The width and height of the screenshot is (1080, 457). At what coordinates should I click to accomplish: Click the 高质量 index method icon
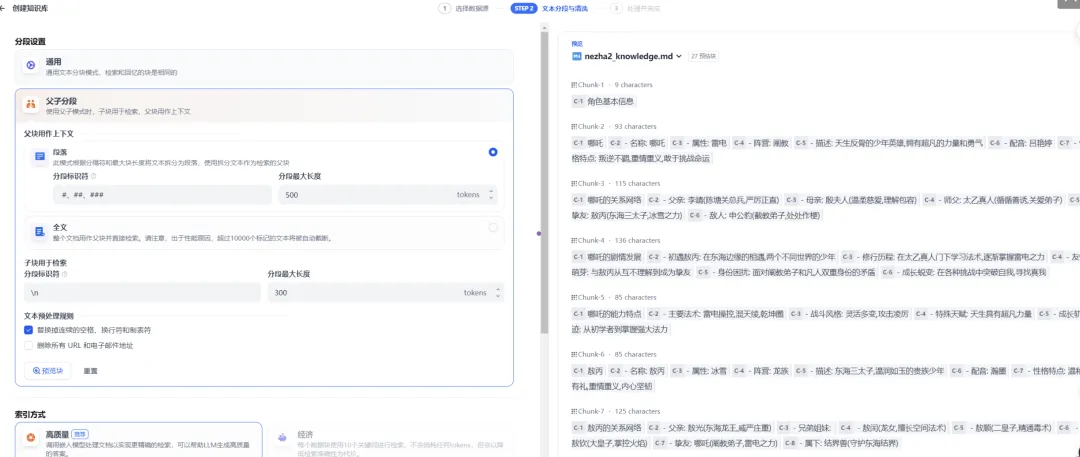pos(31,437)
